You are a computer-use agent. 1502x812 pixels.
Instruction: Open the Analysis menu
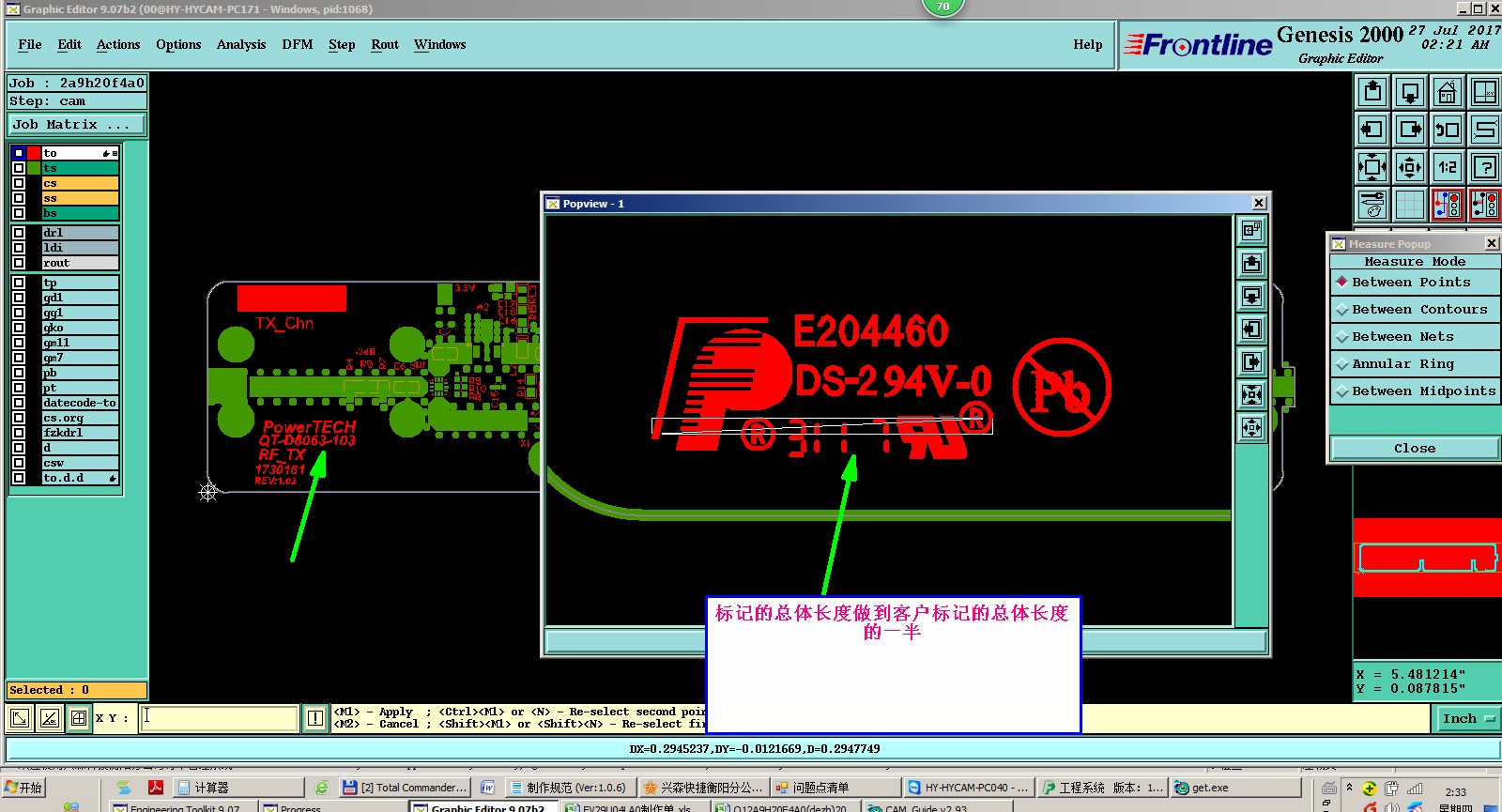[x=241, y=44]
